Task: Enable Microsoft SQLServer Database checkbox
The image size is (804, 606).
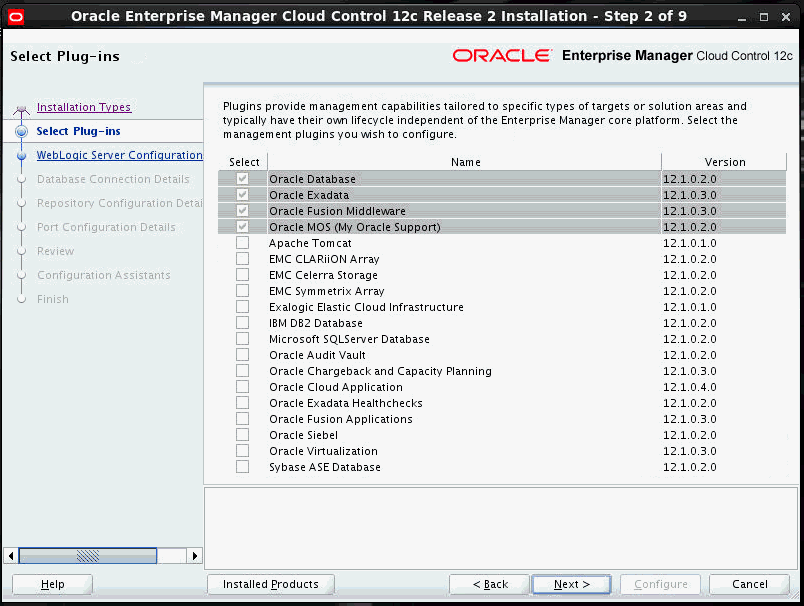Action: pyautogui.click(x=243, y=338)
